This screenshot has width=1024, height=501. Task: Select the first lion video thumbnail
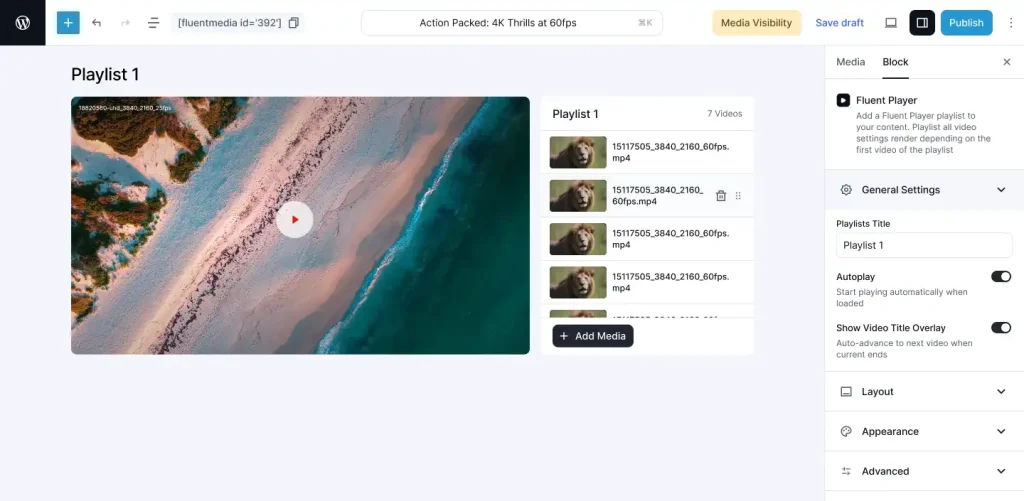[x=578, y=152]
